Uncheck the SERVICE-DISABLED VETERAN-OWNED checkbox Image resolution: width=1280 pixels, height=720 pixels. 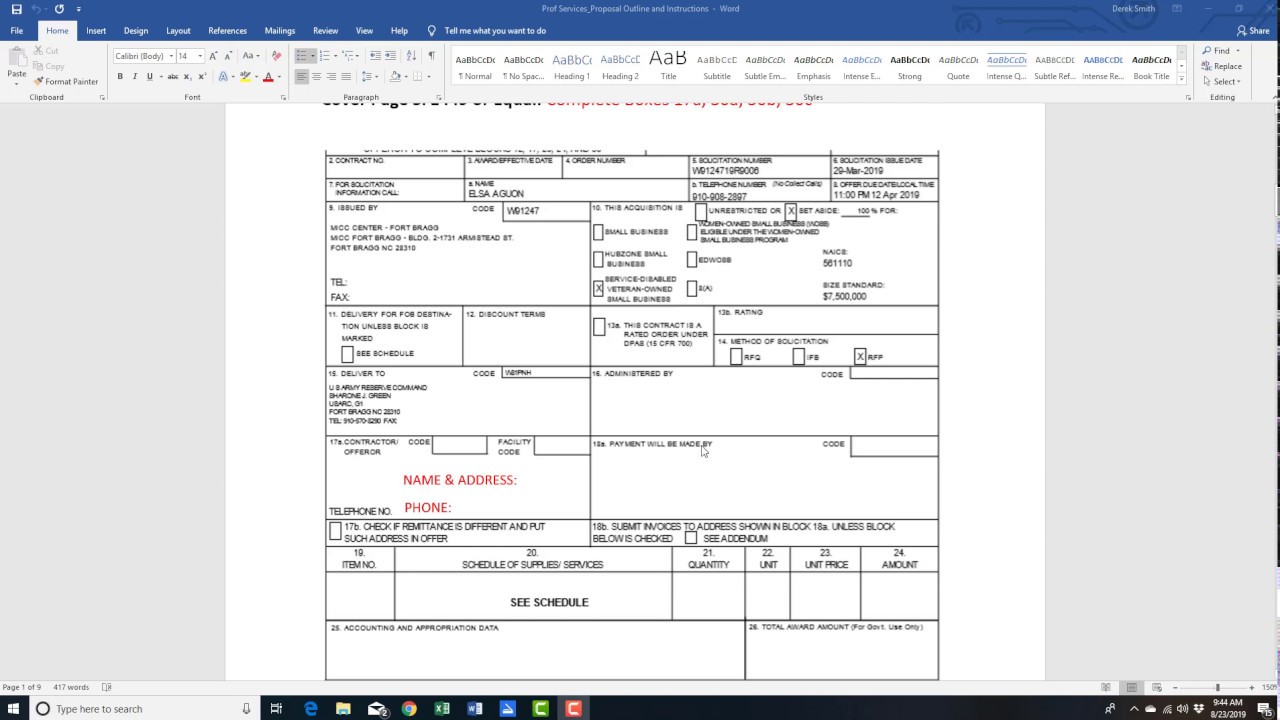click(598, 289)
